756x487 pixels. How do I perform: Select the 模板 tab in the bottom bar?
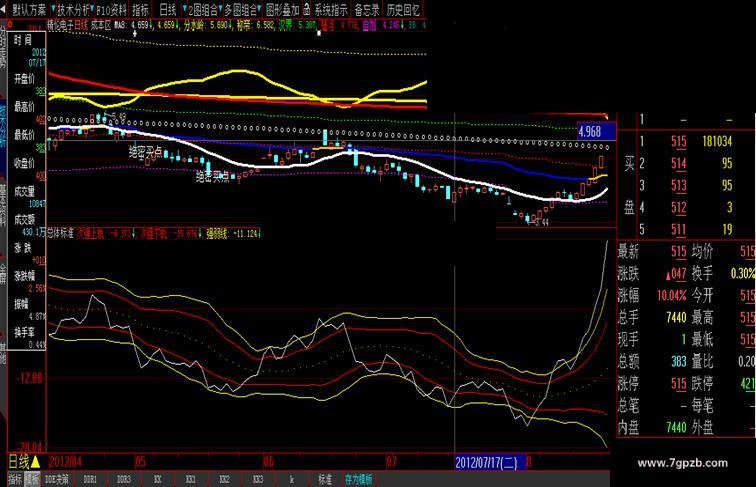click(x=32, y=479)
